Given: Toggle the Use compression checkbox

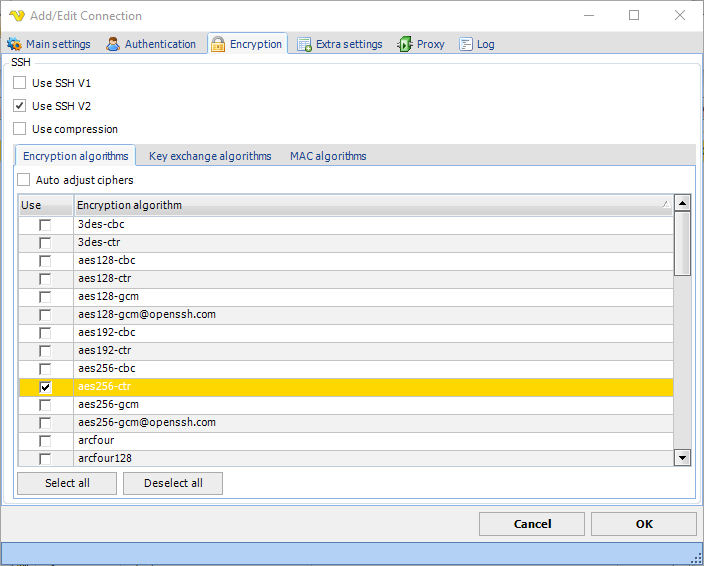Looking at the screenshot, I should 20,129.
